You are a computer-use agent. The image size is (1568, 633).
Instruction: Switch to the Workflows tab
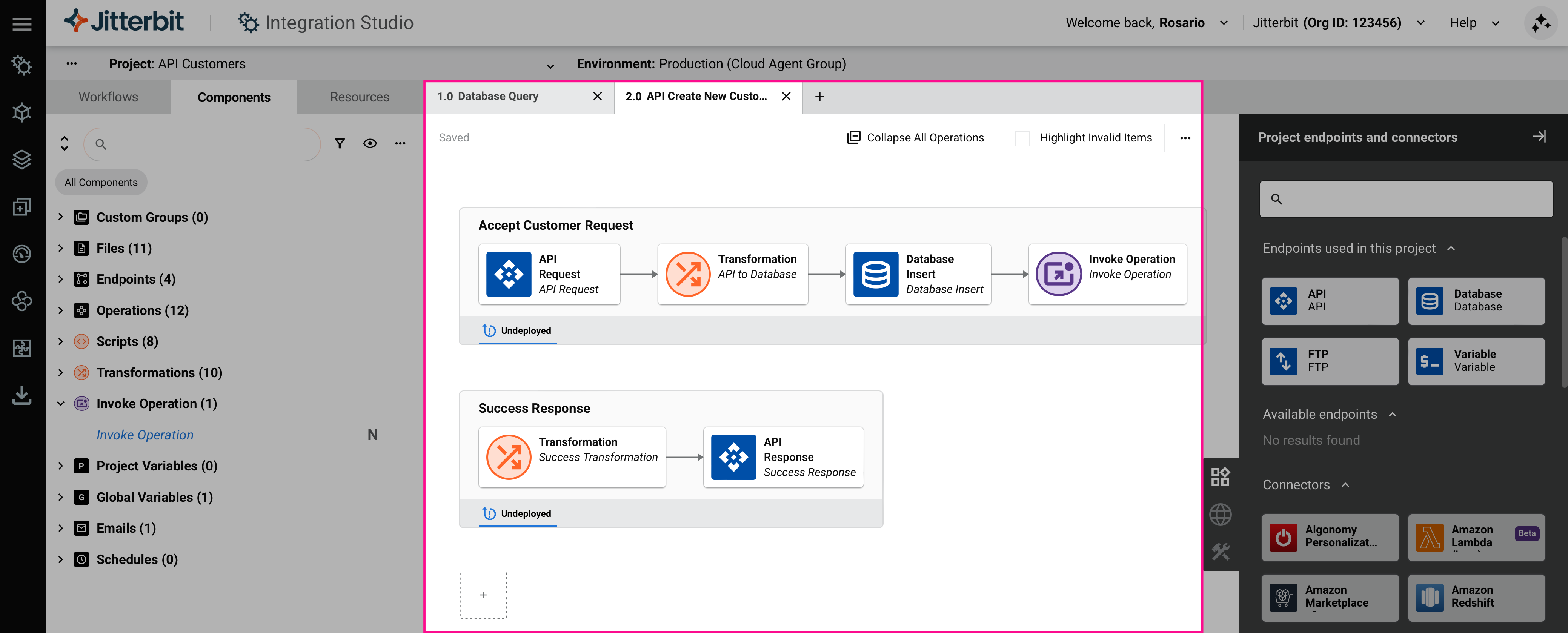(108, 97)
